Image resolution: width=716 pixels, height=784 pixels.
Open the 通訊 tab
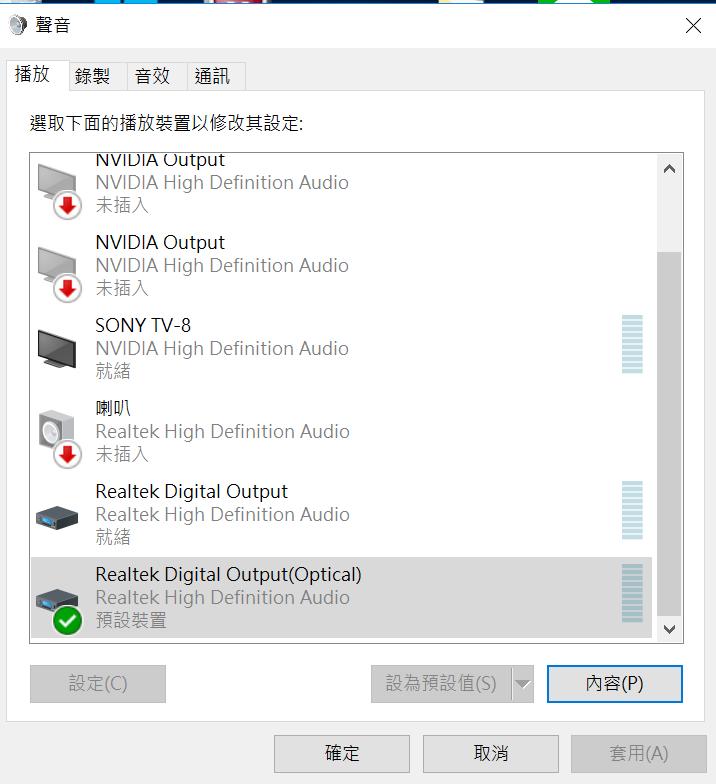[216, 76]
